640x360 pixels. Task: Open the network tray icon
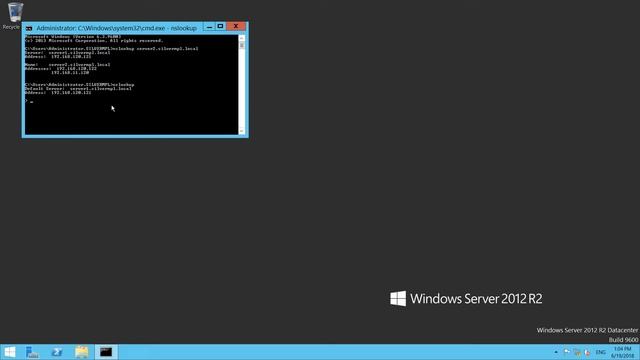click(577, 352)
